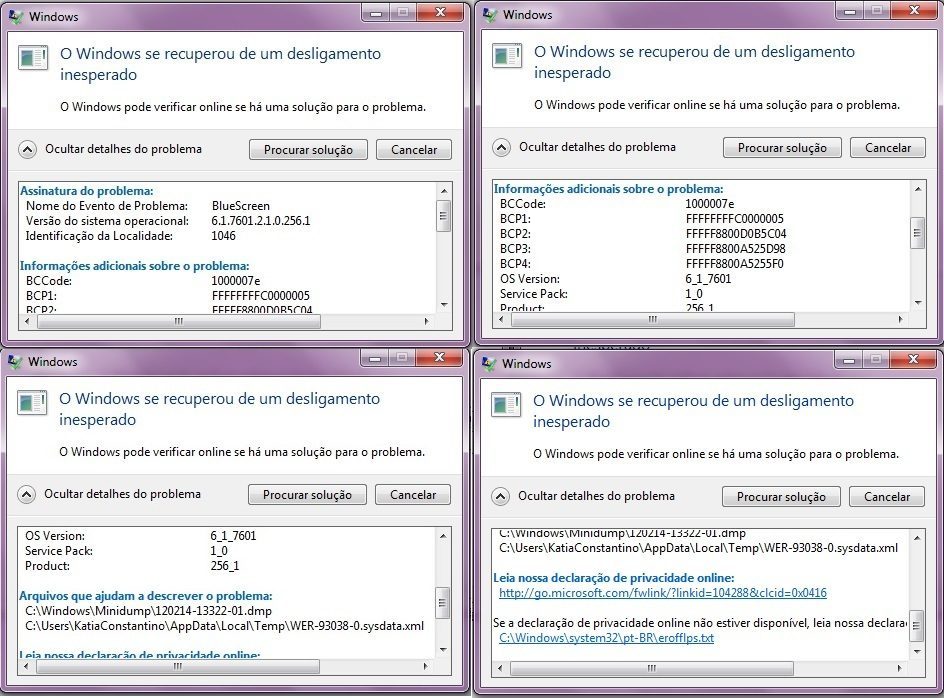Open the go.microsoft.com privacy statement link

click(663, 593)
